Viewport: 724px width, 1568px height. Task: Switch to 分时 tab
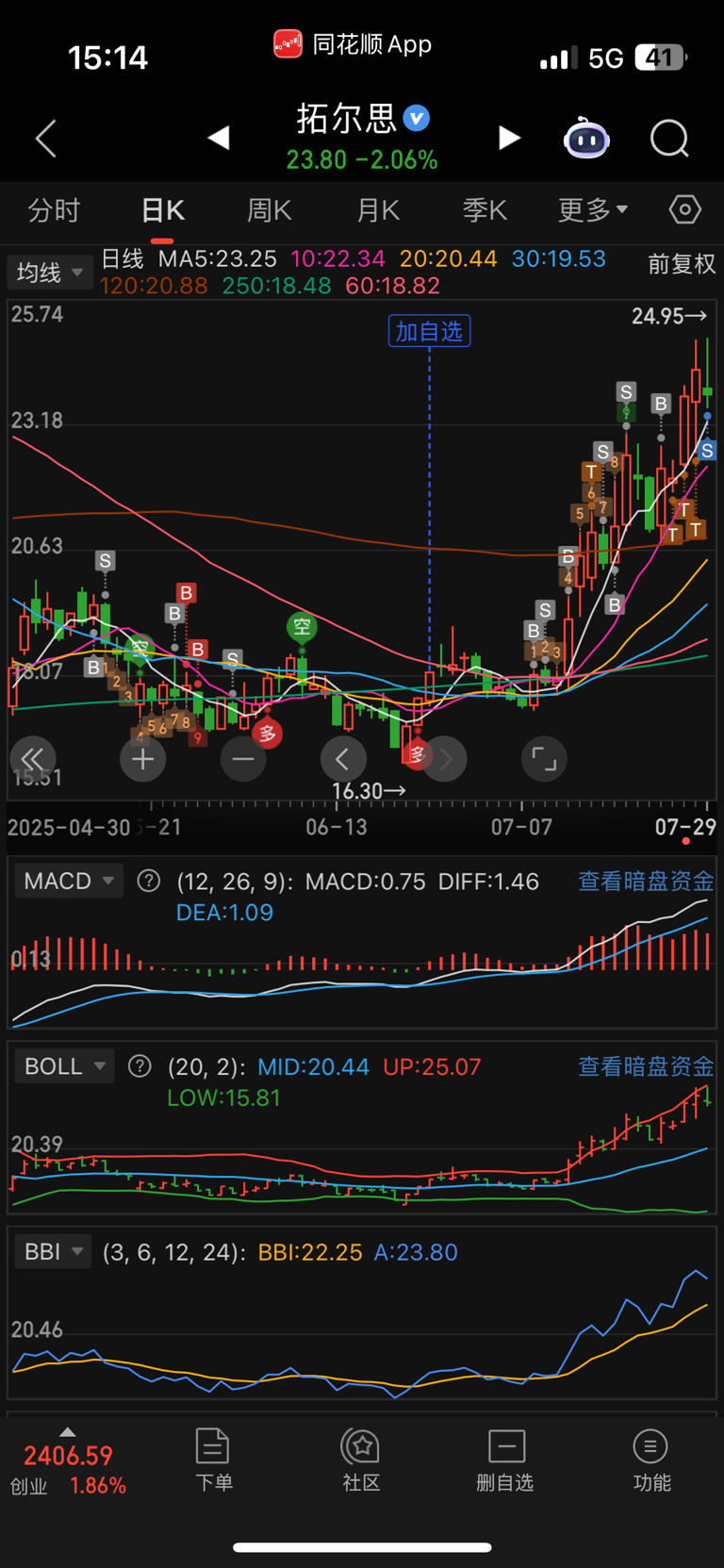tap(54, 209)
